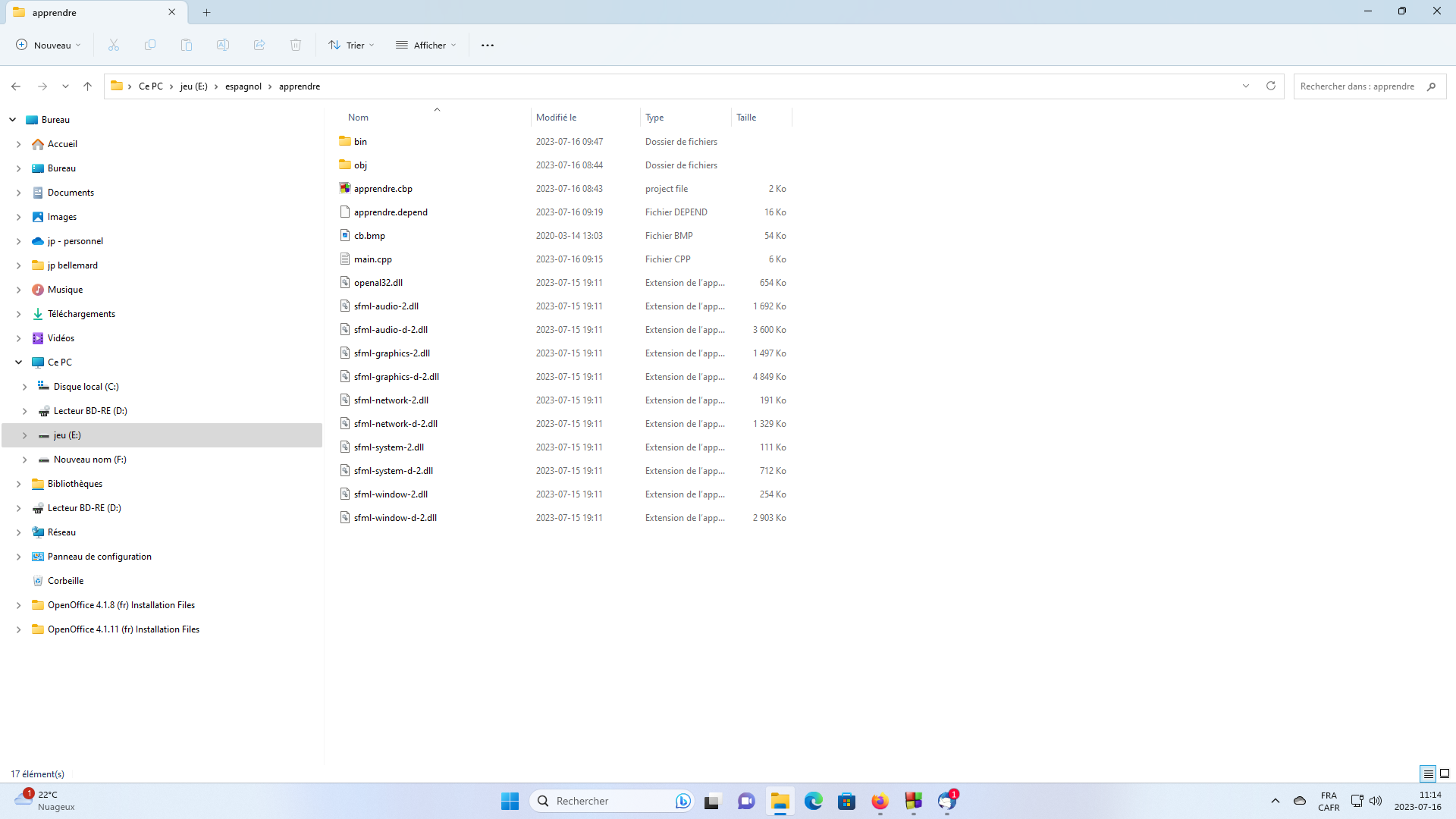Click the Copy icon in toolbar

point(150,45)
